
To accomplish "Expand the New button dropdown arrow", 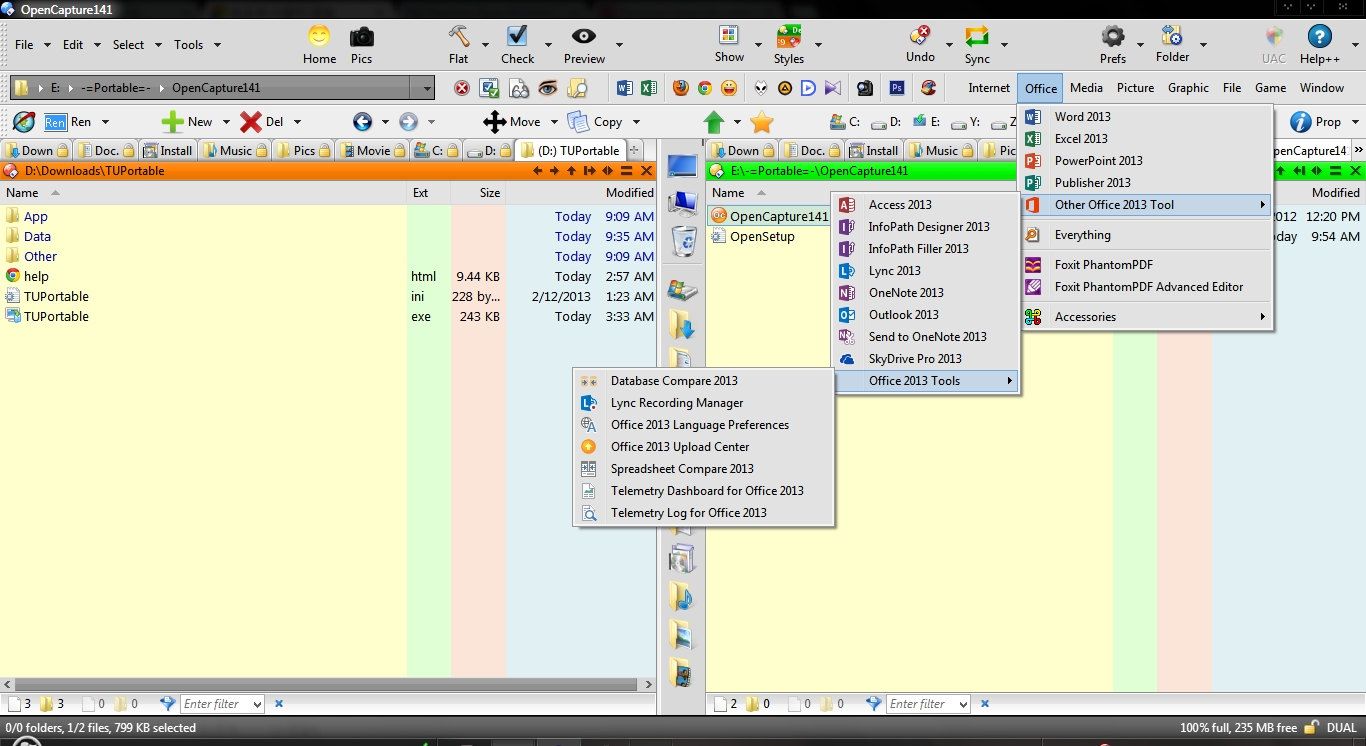I will pyautogui.click(x=226, y=122).
